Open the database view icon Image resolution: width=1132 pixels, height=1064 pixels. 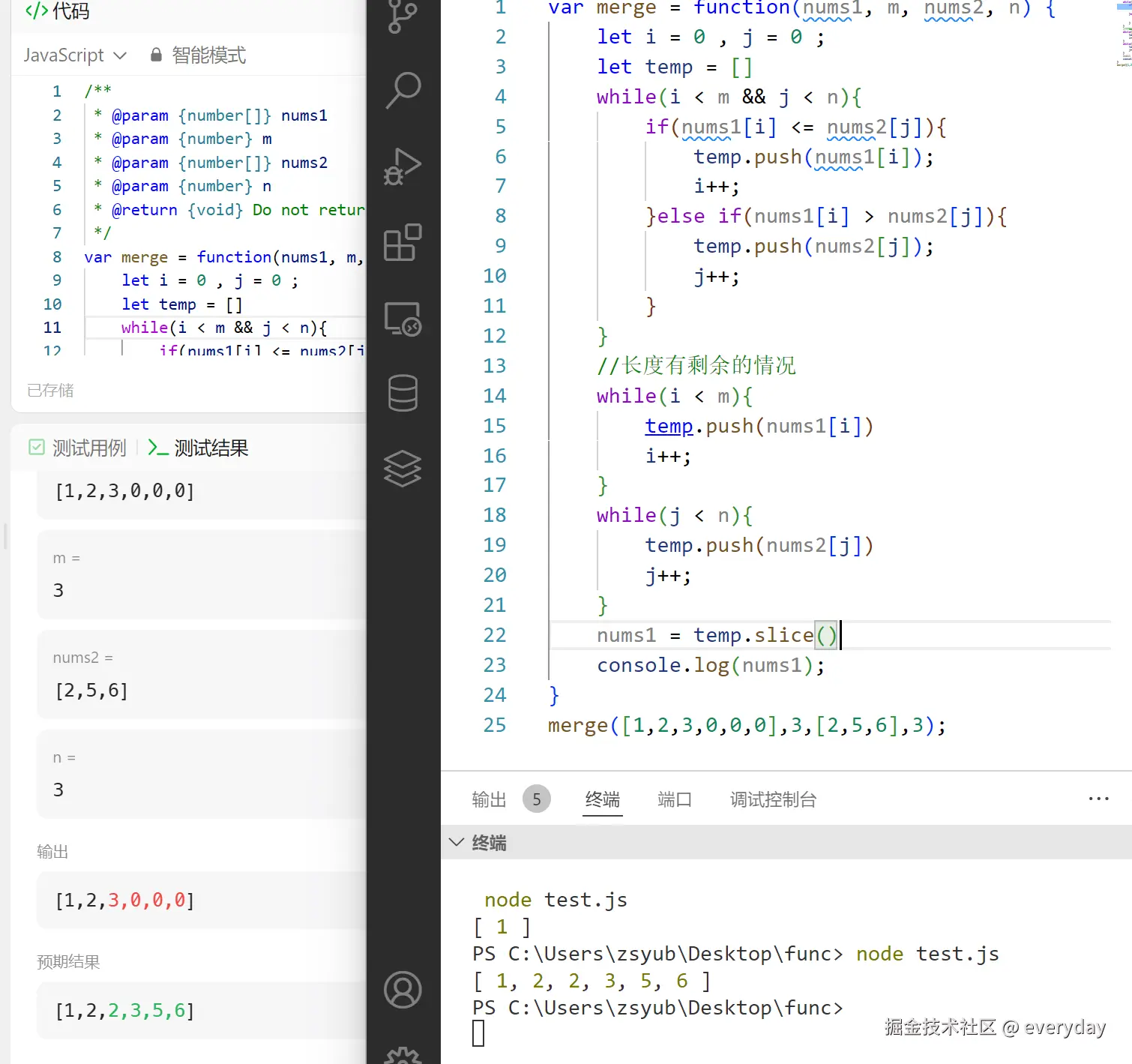(403, 393)
